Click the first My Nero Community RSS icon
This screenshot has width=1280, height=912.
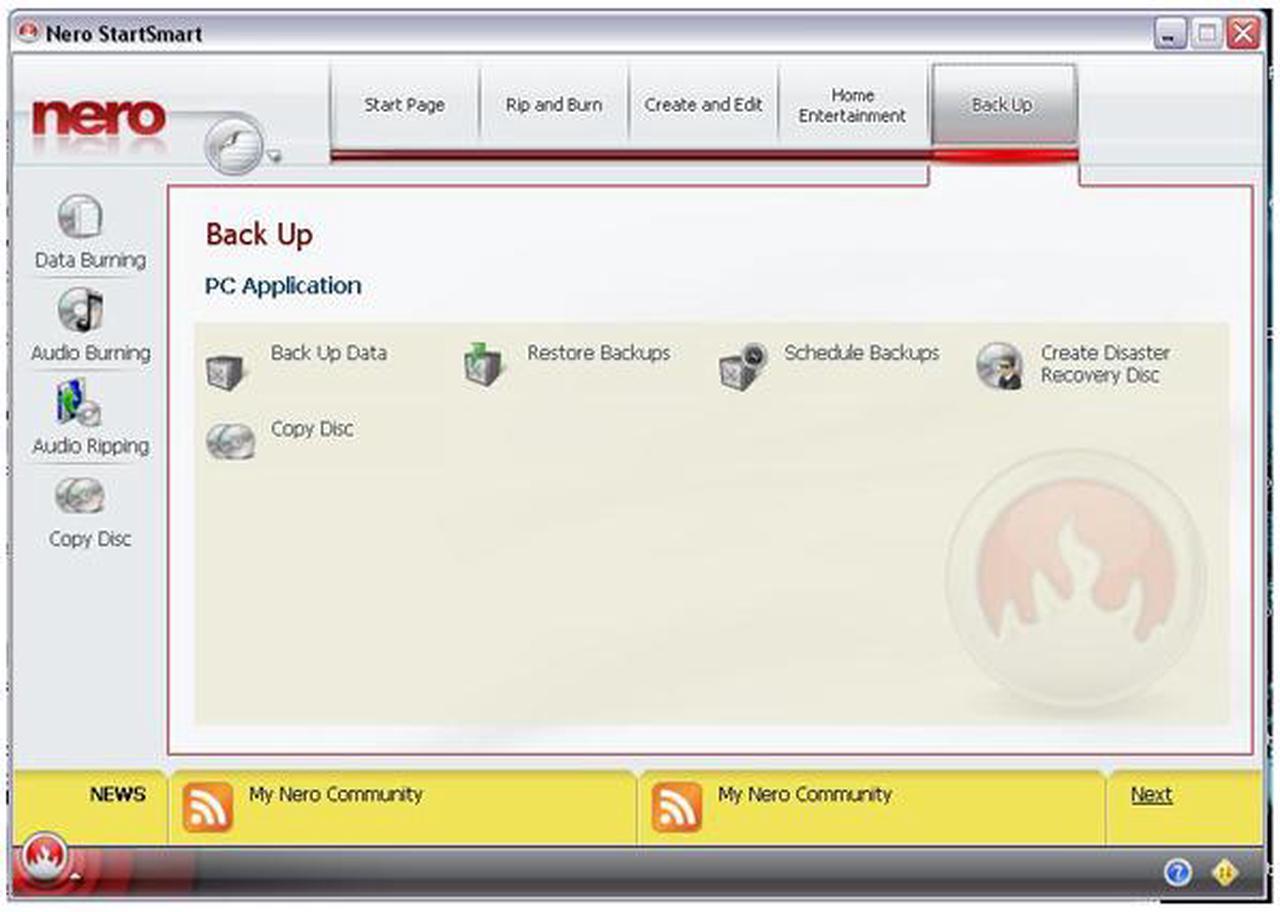[x=207, y=807]
